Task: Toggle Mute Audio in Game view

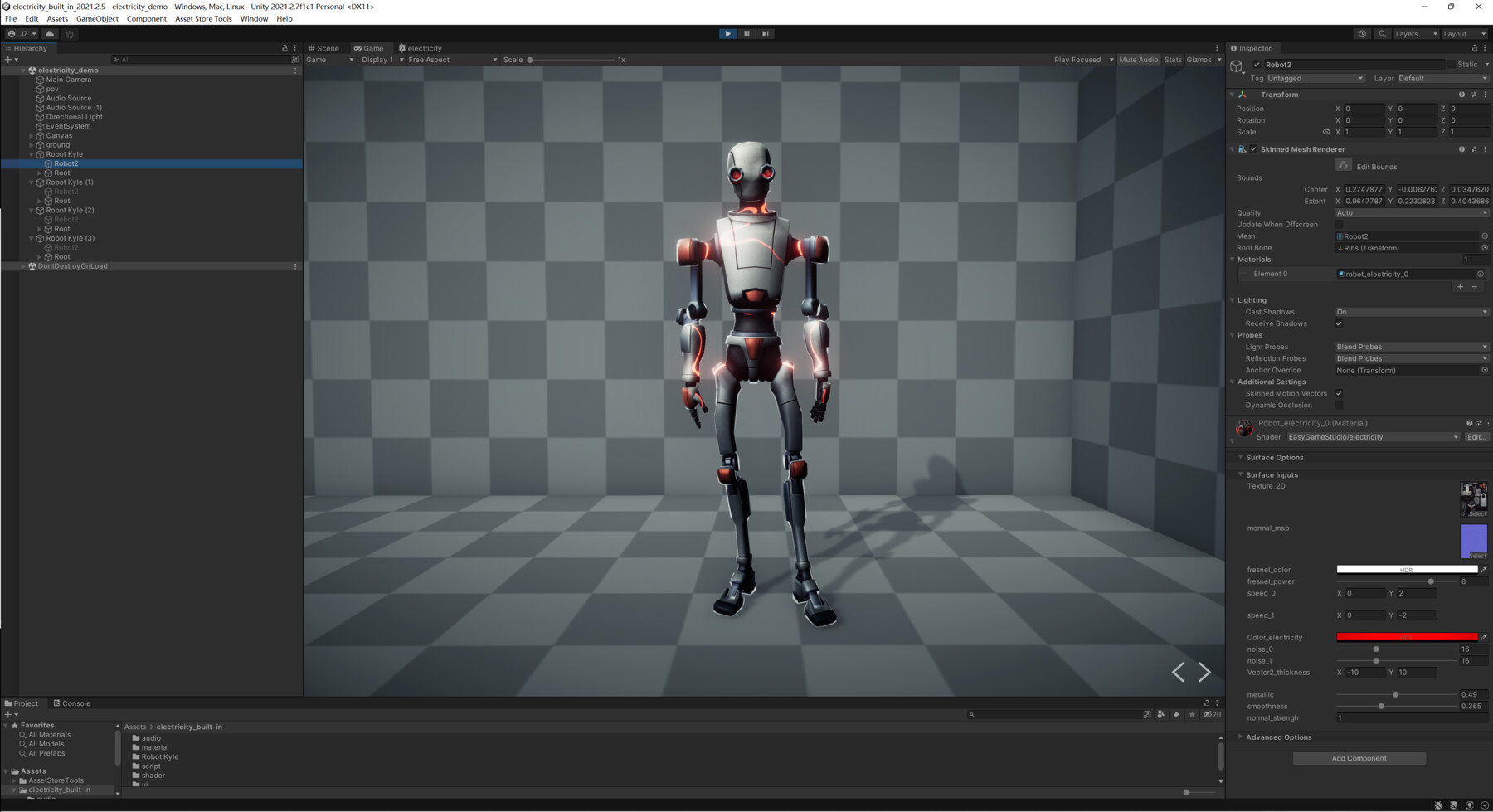Action: coord(1137,59)
